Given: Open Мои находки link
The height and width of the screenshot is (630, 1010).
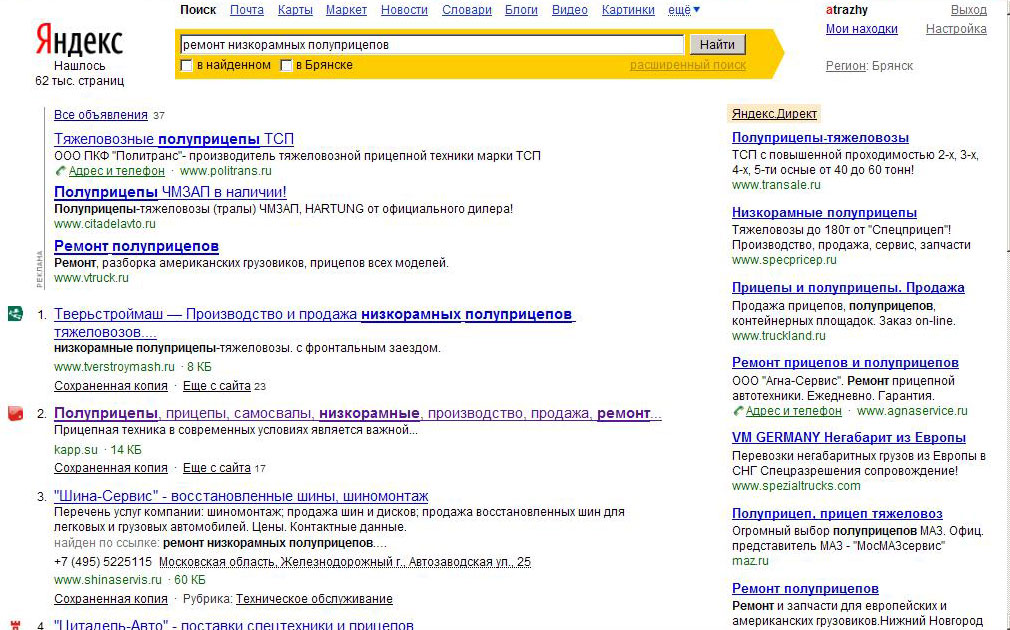Looking at the screenshot, I should pos(861,29).
